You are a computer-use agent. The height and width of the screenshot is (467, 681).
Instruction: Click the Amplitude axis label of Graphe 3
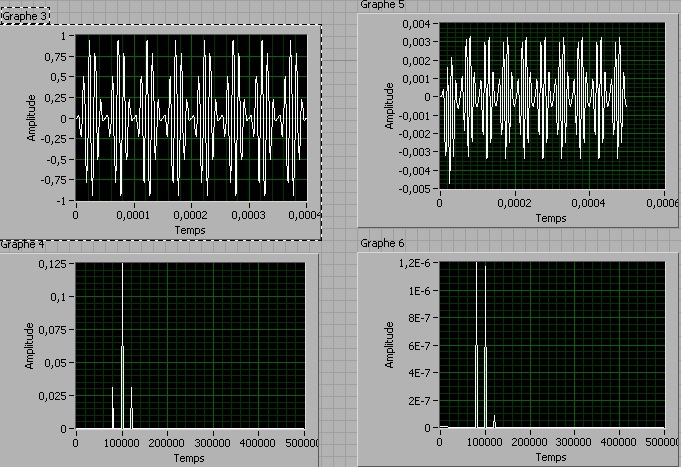pyautogui.click(x=31, y=118)
